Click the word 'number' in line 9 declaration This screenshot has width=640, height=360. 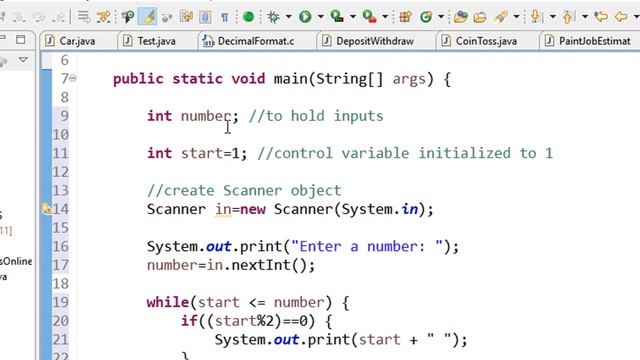tap(206, 116)
